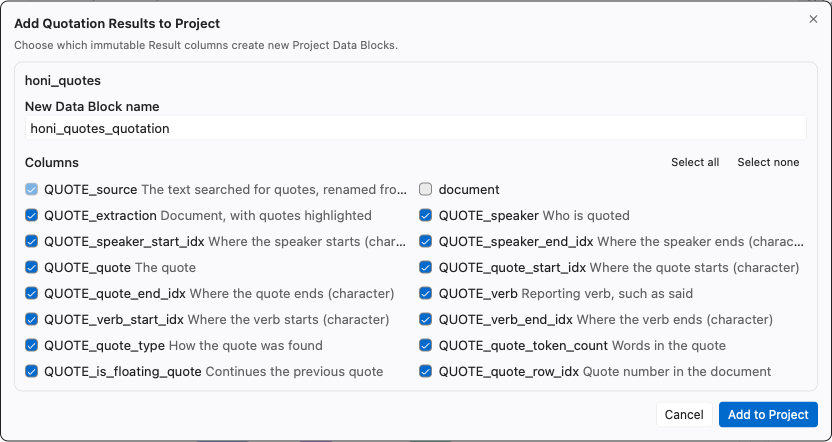Click Select none columns
This screenshot has width=832, height=442.
coord(768,162)
